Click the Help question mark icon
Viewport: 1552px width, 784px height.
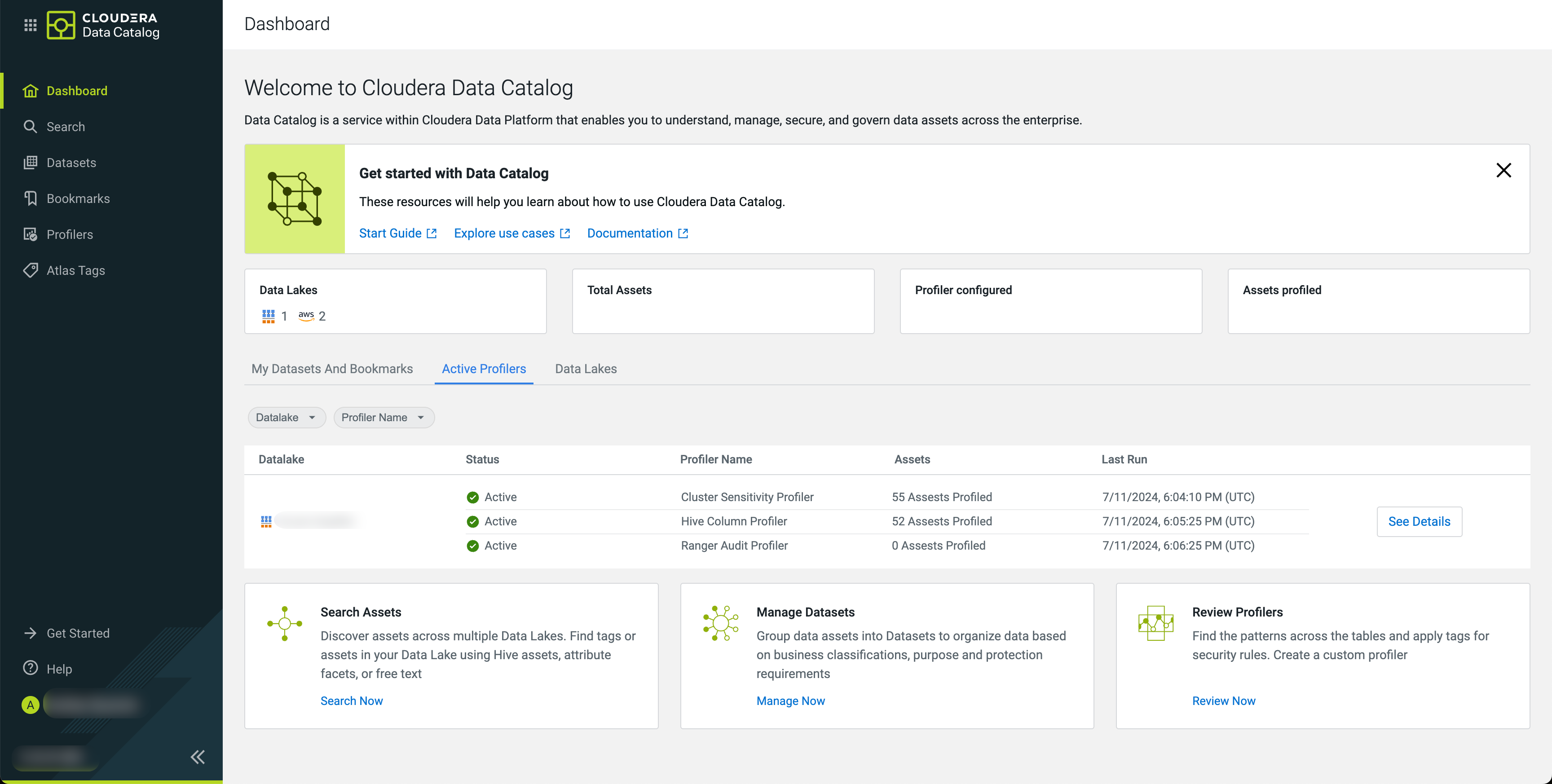point(30,668)
